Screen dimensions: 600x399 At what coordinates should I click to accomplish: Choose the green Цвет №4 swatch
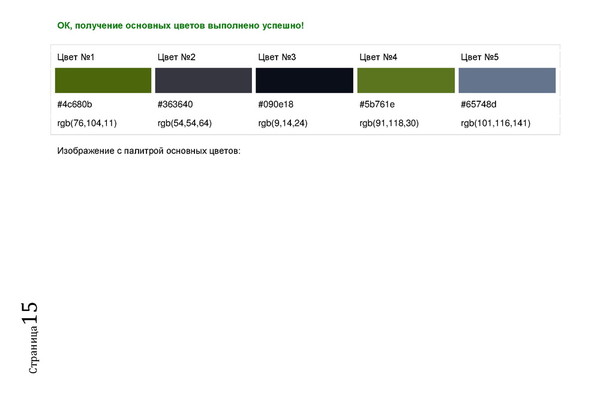406,80
